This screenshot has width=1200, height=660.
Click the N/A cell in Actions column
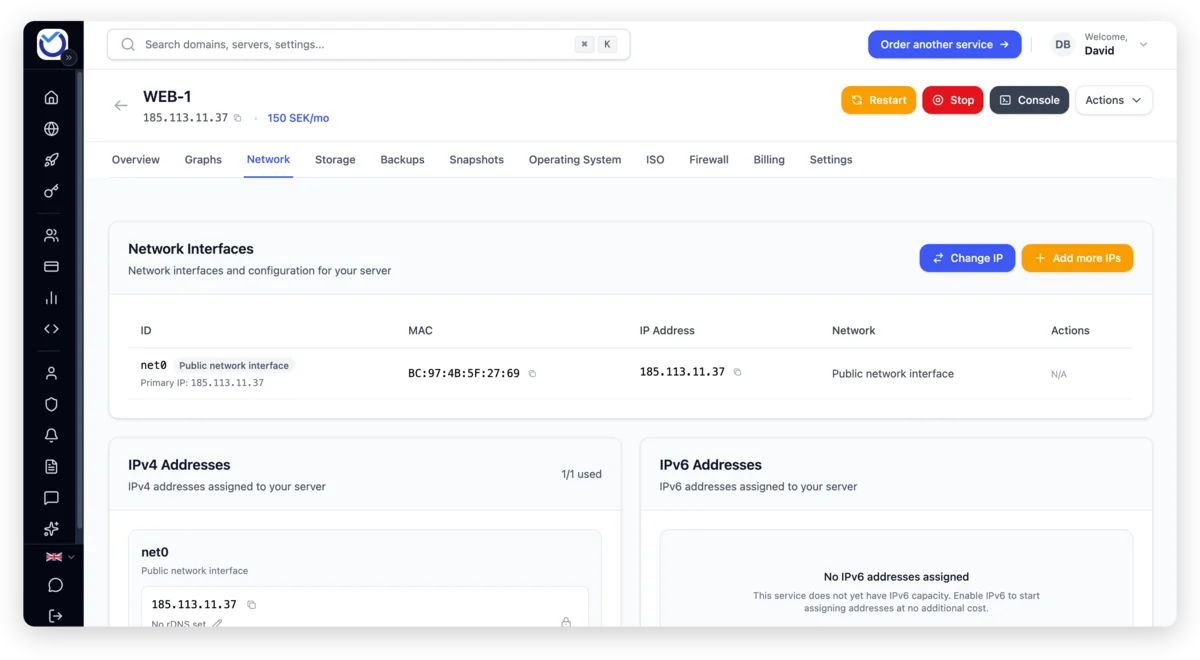(1058, 374)
